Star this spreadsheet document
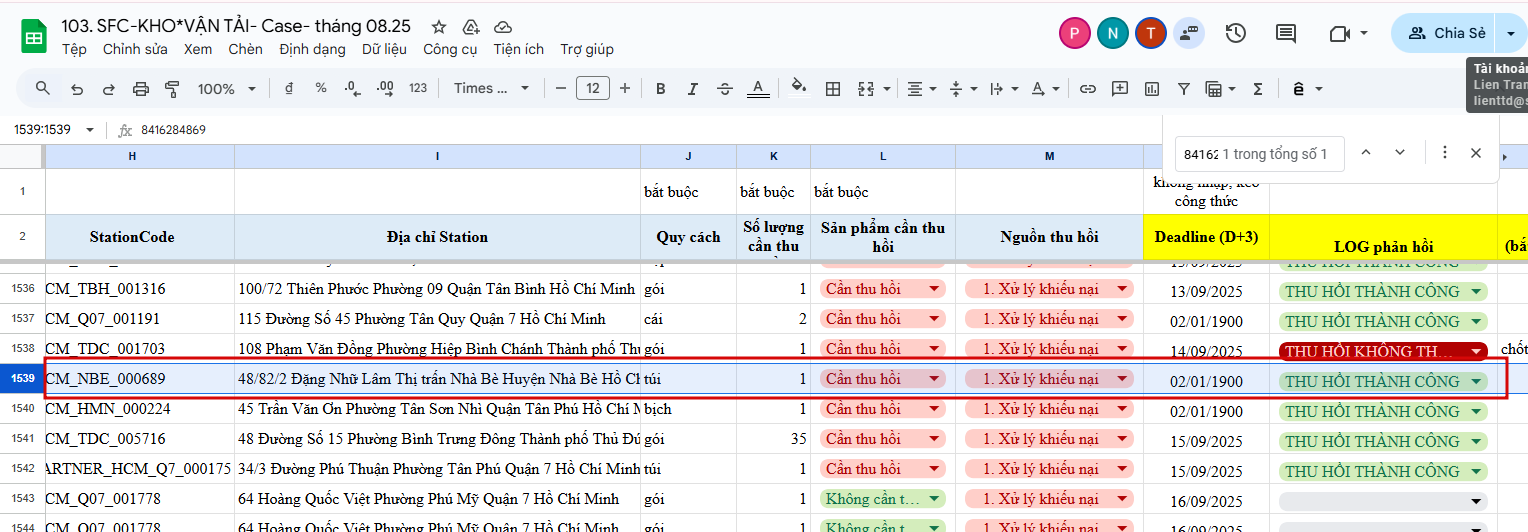This screenshot has width=1528, height=532. [x=439, y=27]
